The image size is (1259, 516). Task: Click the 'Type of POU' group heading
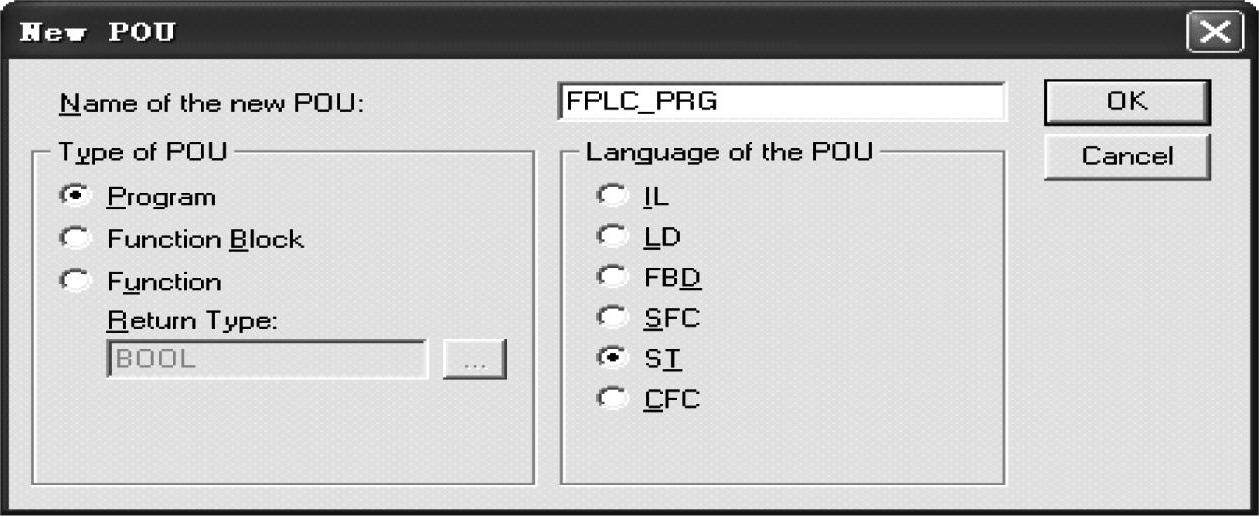point(142,153)
